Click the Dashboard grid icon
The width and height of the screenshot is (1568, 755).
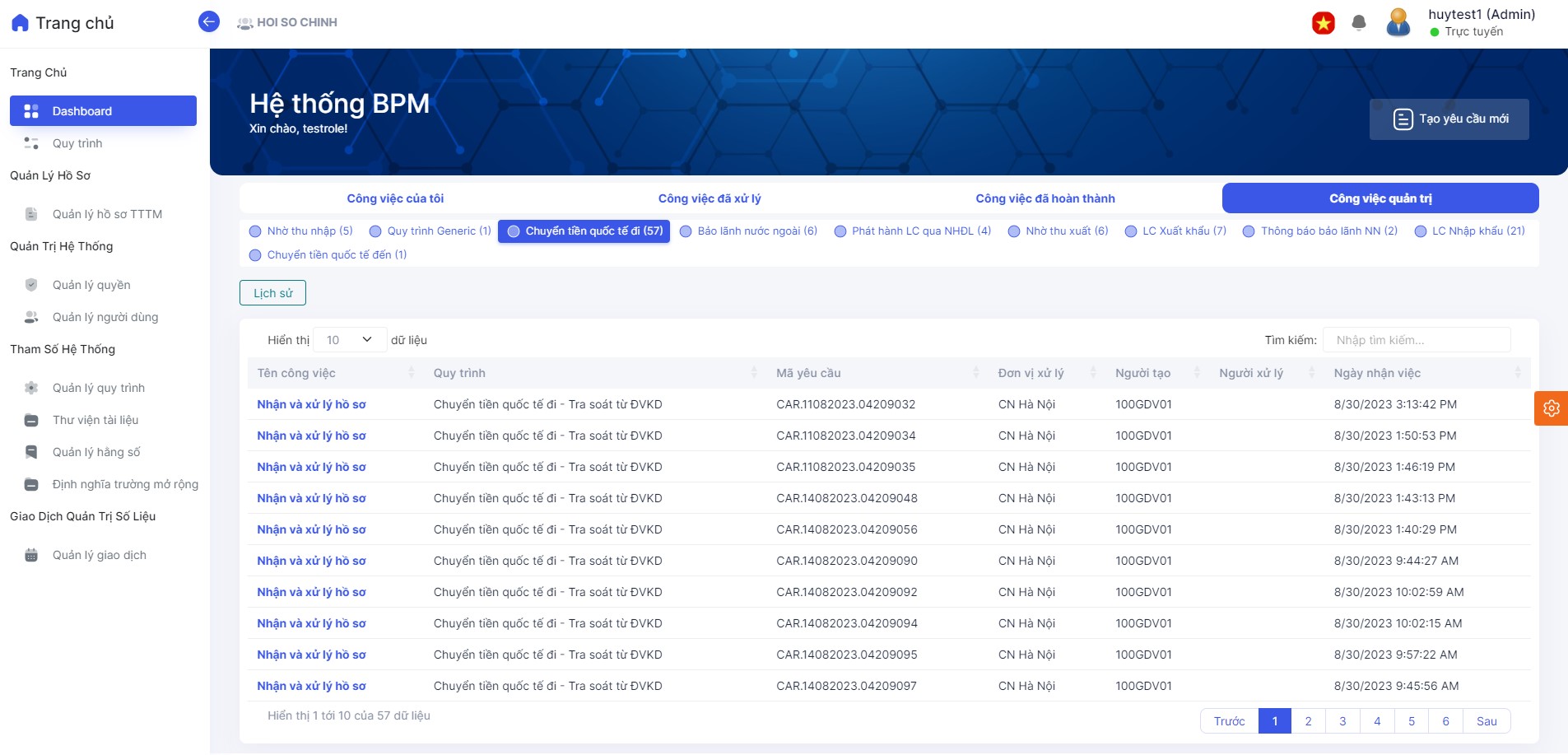coord(31,111)
